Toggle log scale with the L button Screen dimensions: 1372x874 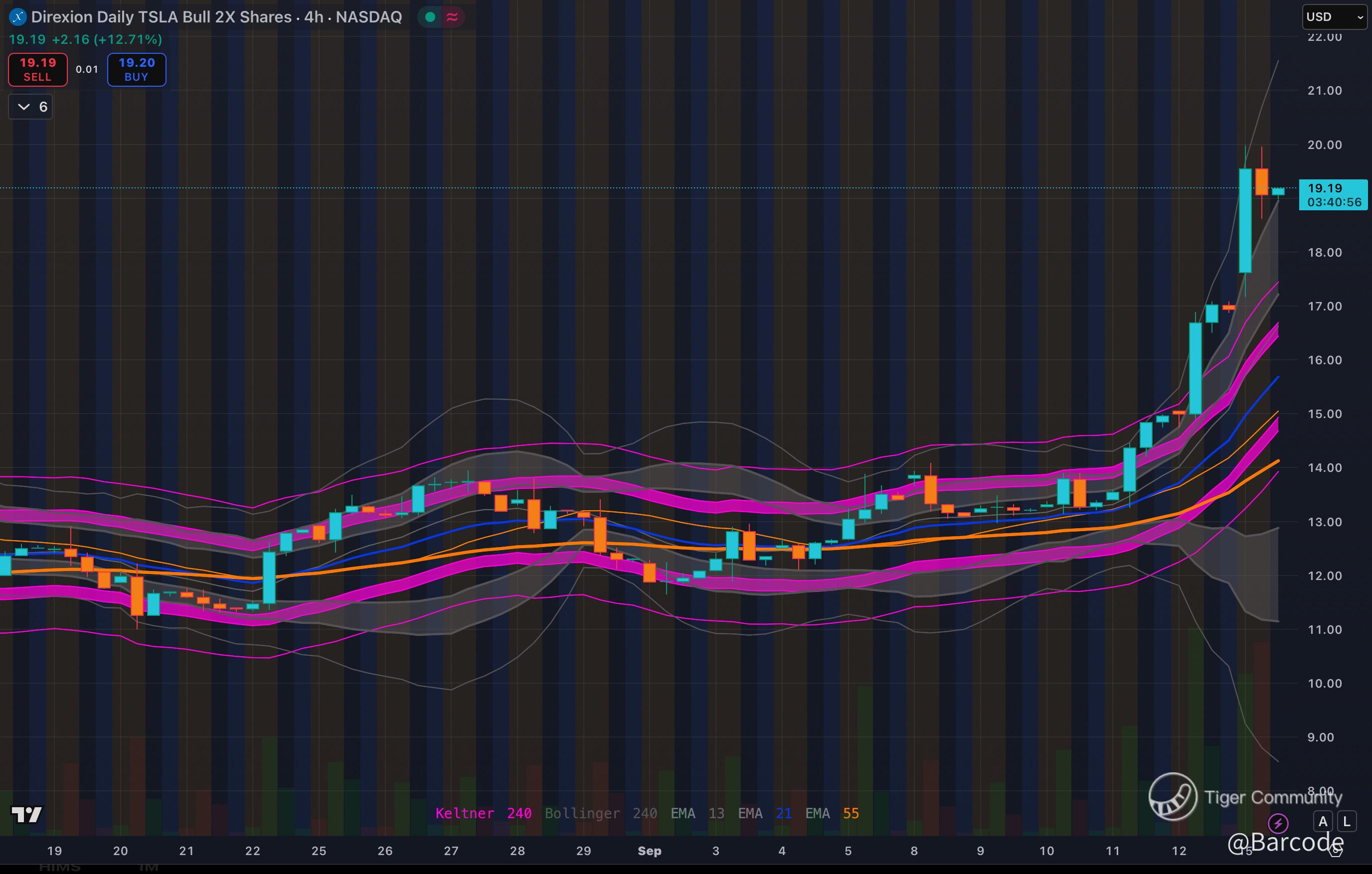tap(1347, 822)
